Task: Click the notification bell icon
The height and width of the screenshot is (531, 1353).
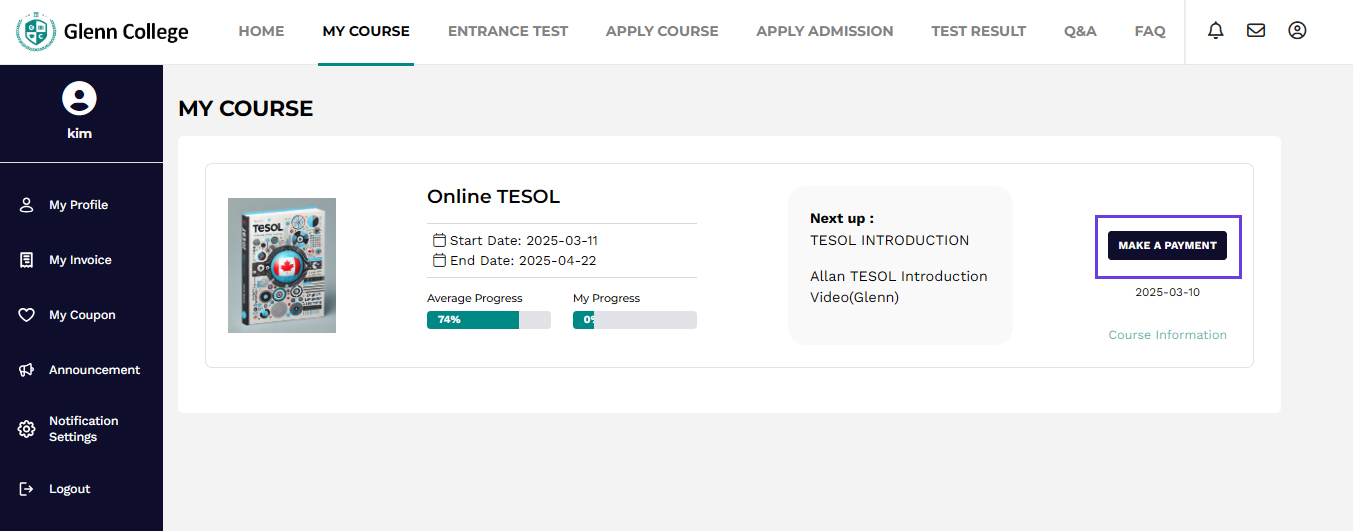Action: (x=1216, y=31)
